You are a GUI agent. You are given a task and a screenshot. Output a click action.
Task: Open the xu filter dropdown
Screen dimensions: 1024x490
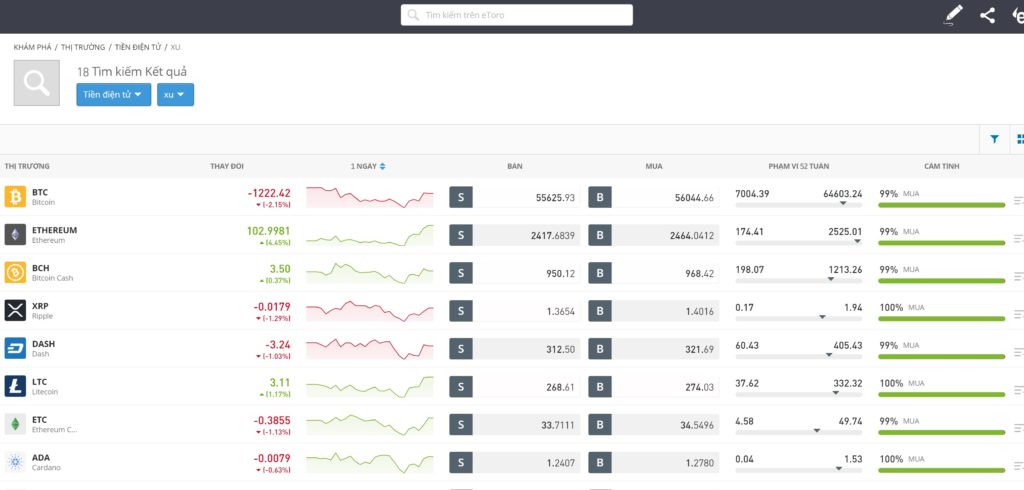(x=175, y=95)
